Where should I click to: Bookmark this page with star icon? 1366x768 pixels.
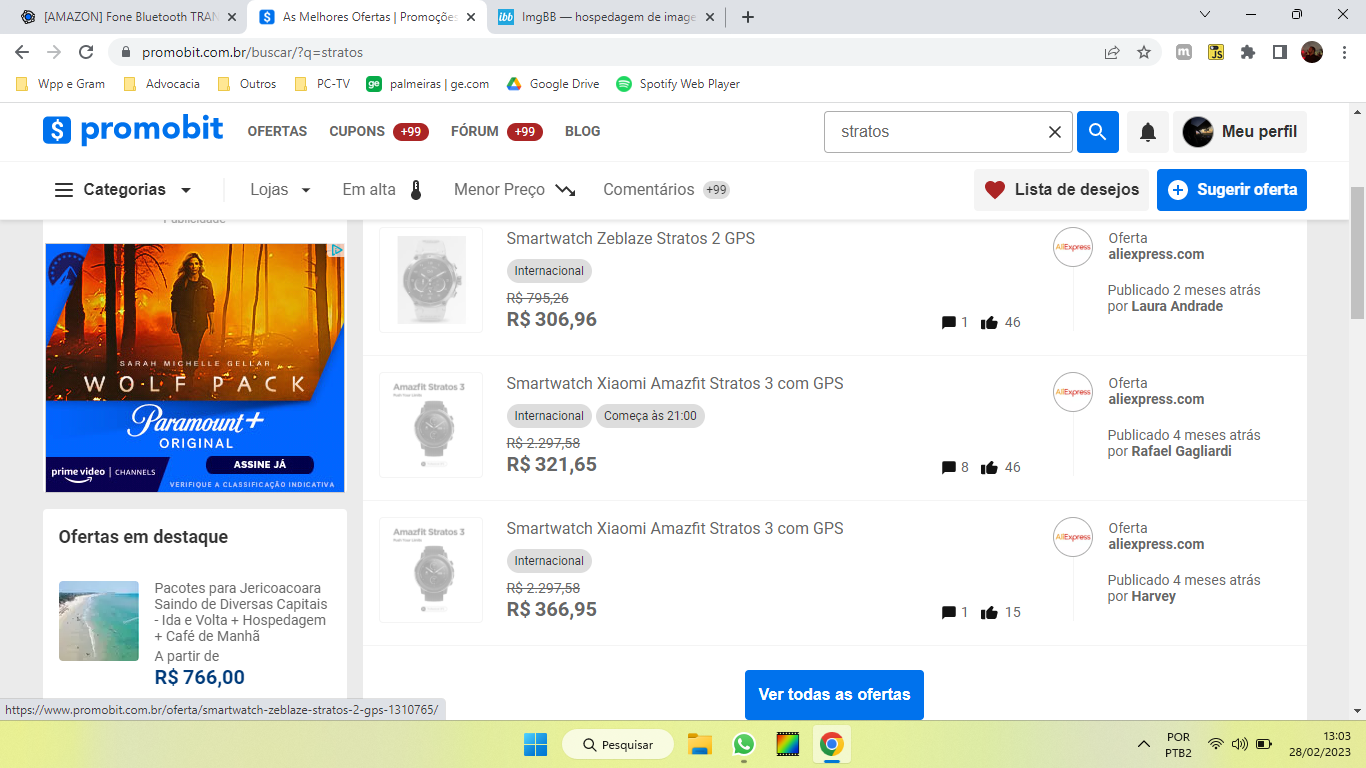point(1144,52)
